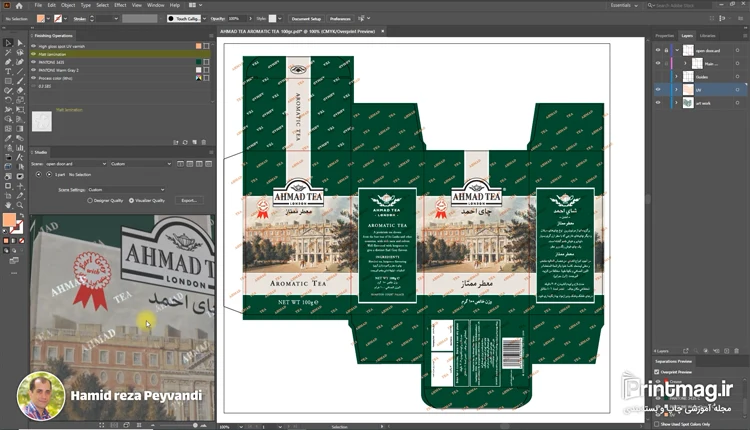Select the Eyedropper tool

click(x=8, y=138)
